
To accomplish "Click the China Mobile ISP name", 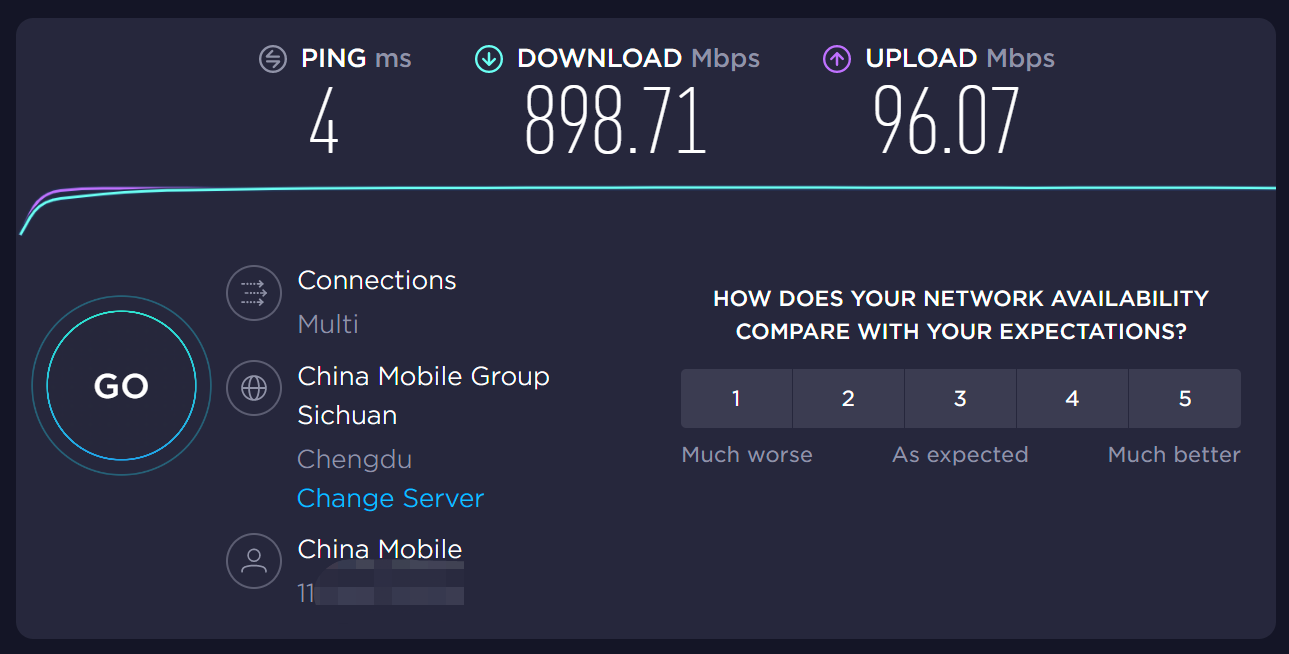I will 380,549.
